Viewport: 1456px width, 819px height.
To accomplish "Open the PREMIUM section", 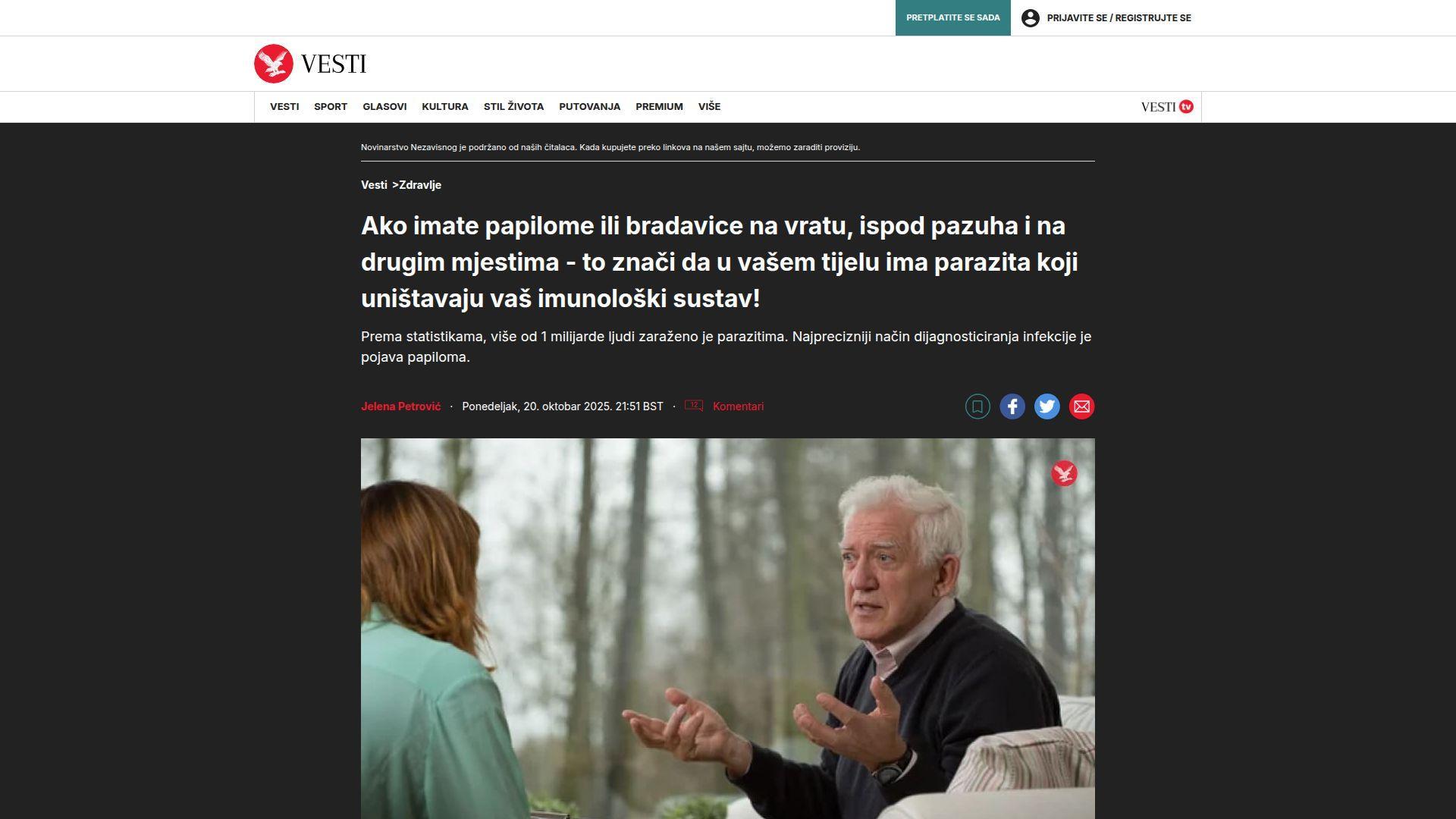I will [x=659, y=107].
